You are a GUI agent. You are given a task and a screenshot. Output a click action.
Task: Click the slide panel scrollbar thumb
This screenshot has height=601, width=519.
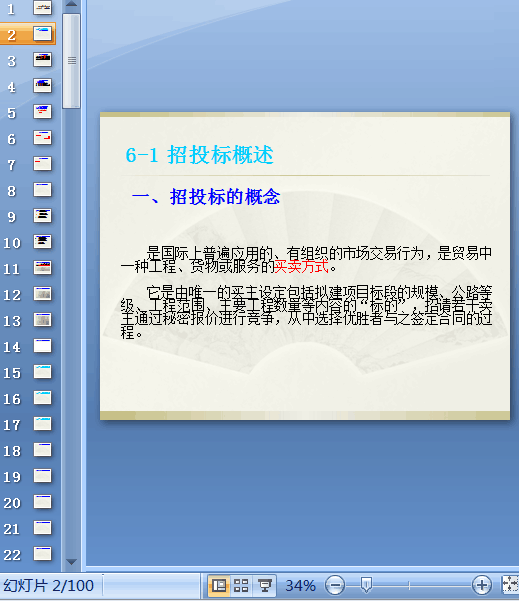pos(71,61)
